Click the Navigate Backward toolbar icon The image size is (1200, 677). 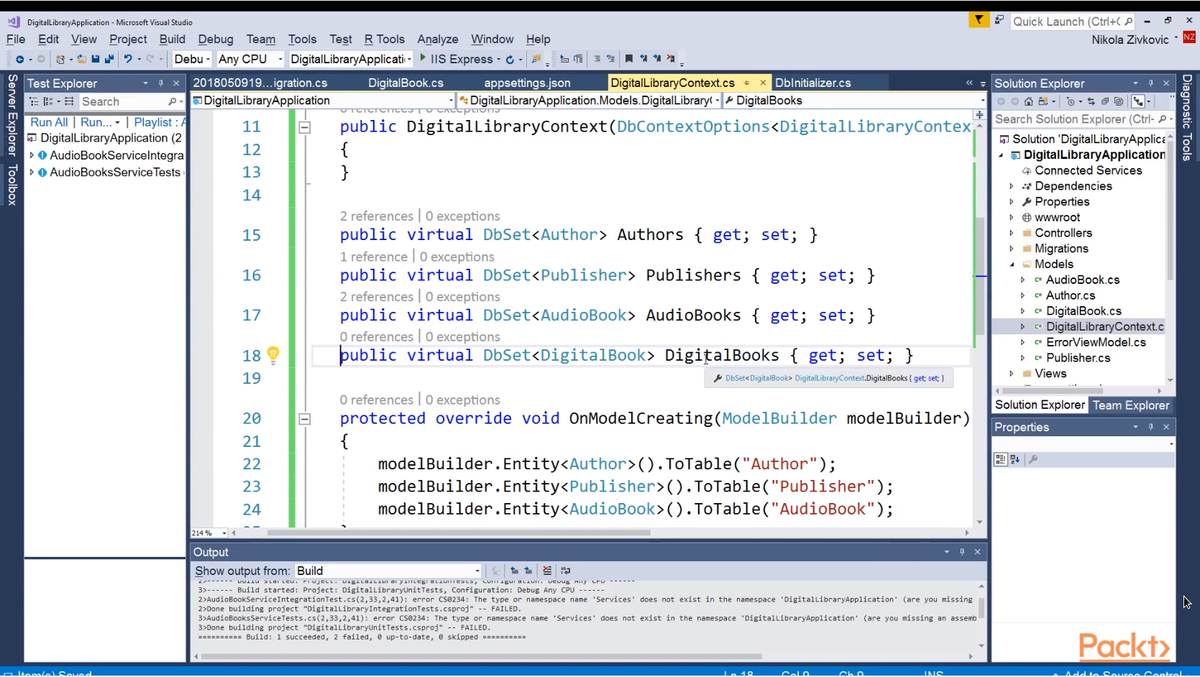coord(20,59)
